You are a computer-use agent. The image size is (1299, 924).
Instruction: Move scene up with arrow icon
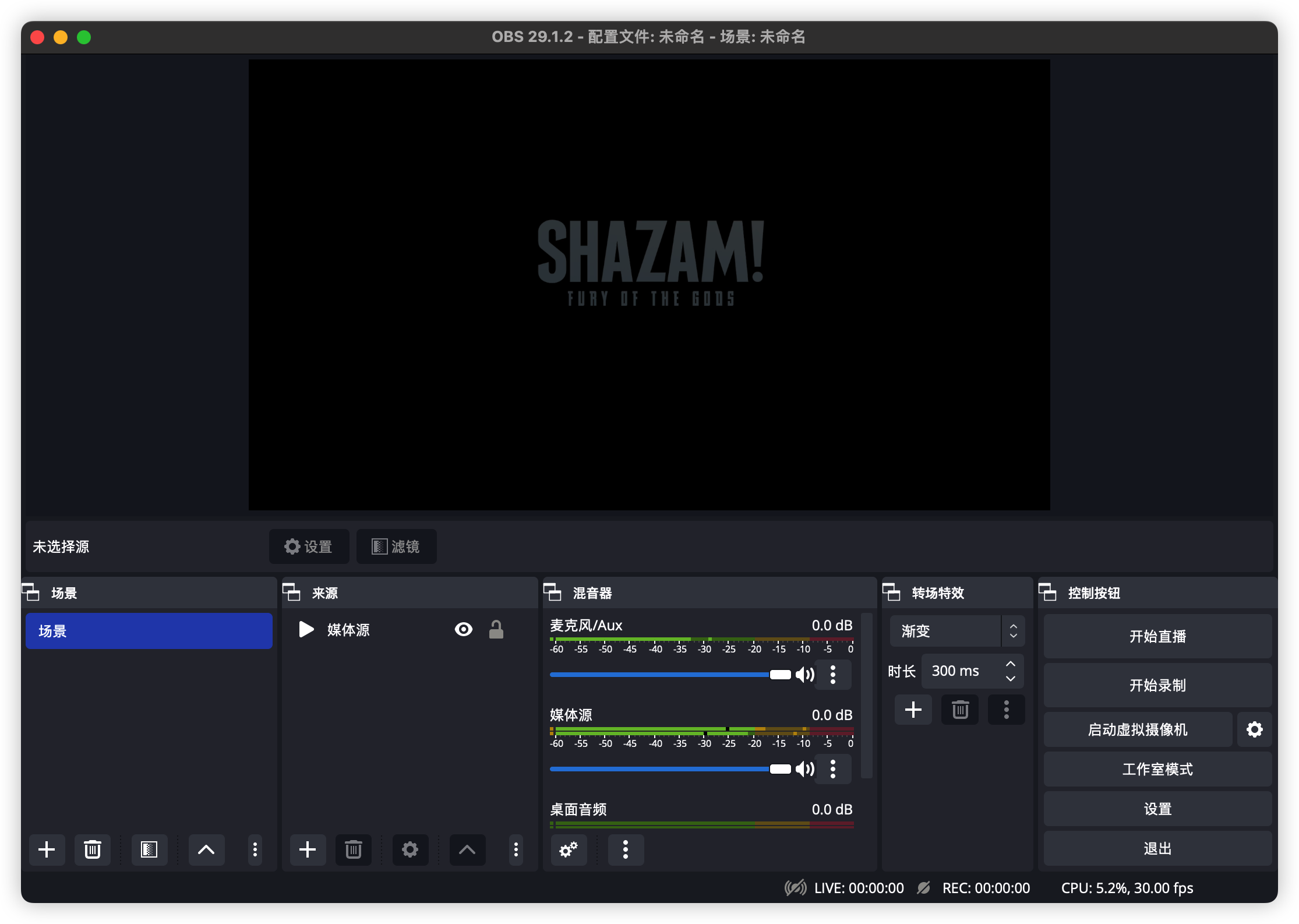(206, 849)
